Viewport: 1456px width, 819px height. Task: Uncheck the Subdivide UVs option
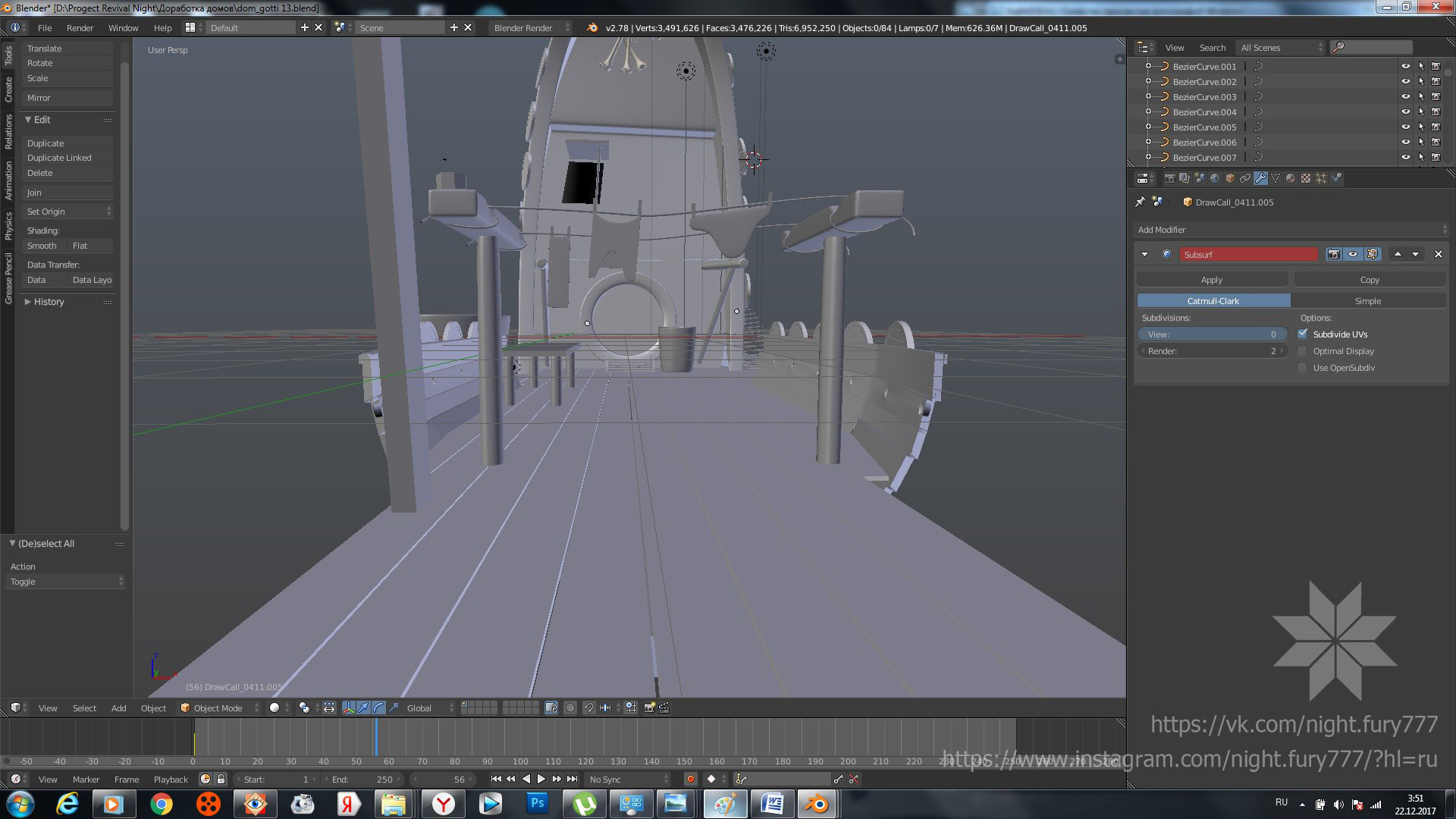pos(1303,334)
